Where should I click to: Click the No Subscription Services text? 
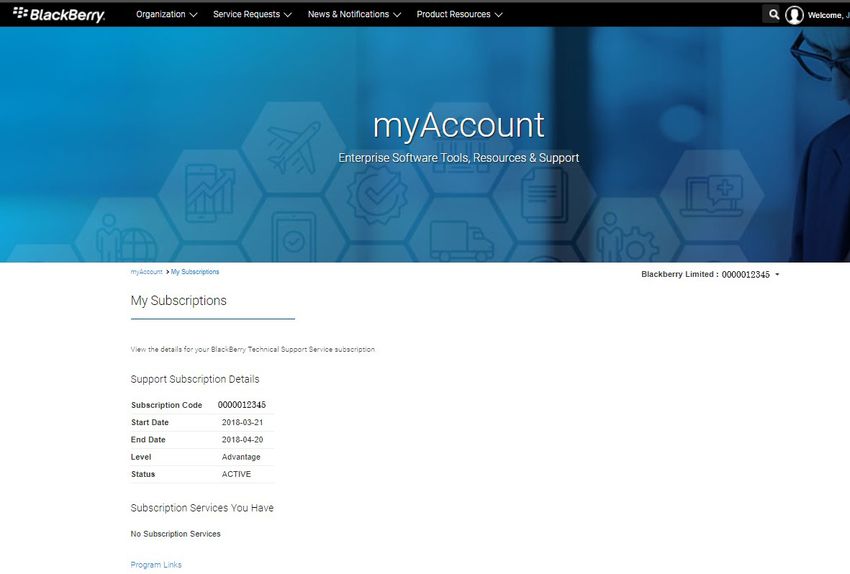176,534
